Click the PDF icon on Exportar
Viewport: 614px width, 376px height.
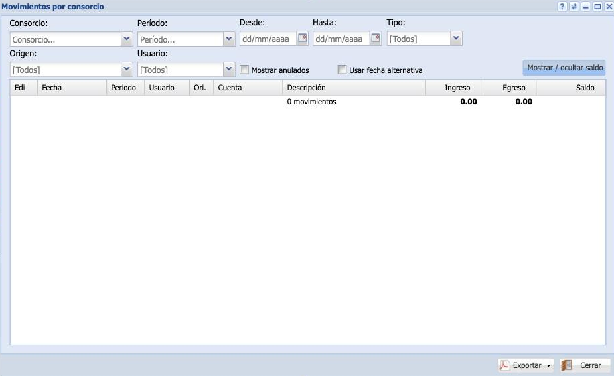click(504, 365)
